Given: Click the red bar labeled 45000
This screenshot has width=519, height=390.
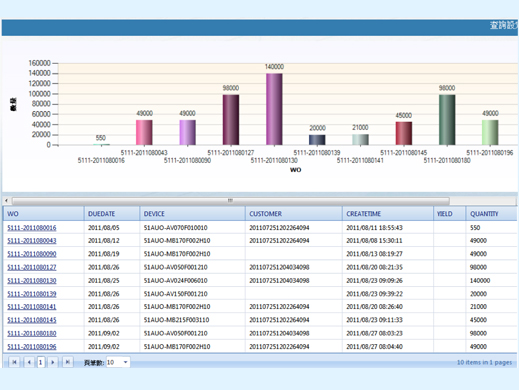Looking at the screenshot, I should 404,133.
